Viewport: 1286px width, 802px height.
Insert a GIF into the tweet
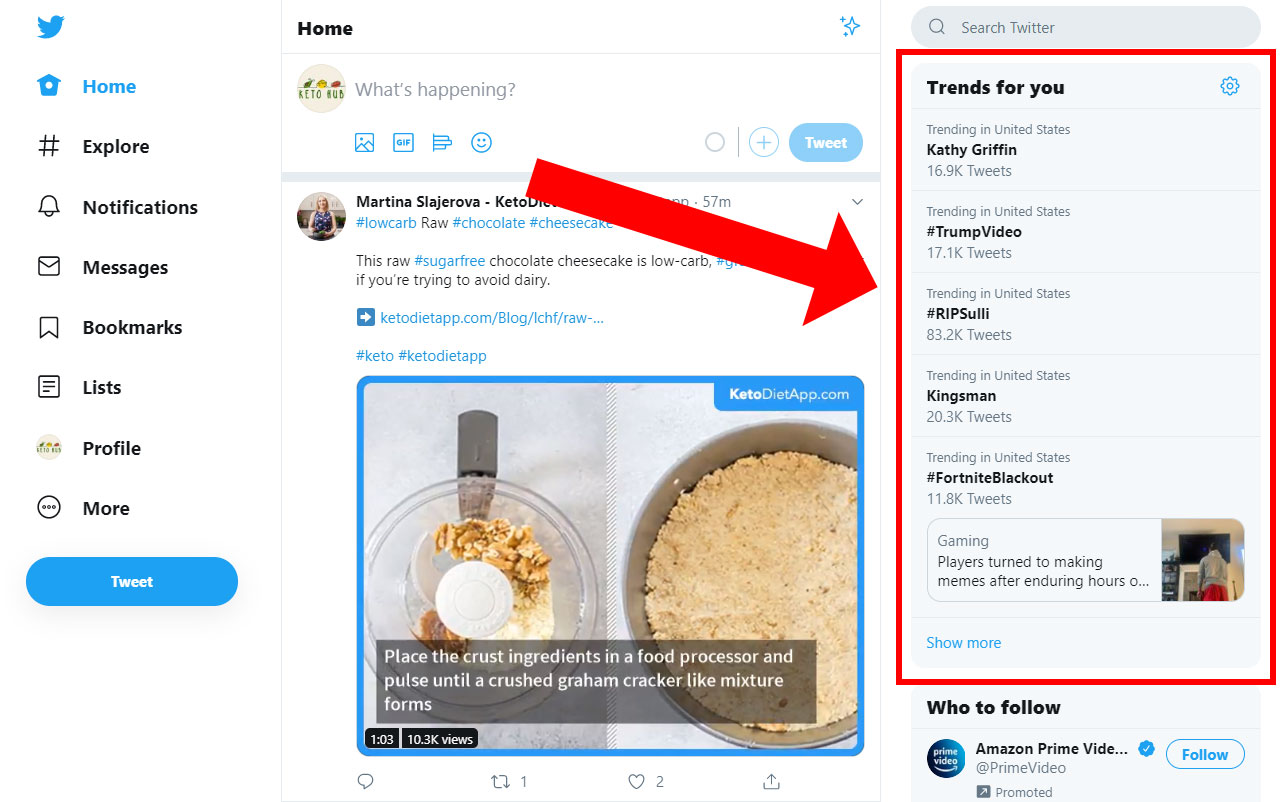click(403, 143)
